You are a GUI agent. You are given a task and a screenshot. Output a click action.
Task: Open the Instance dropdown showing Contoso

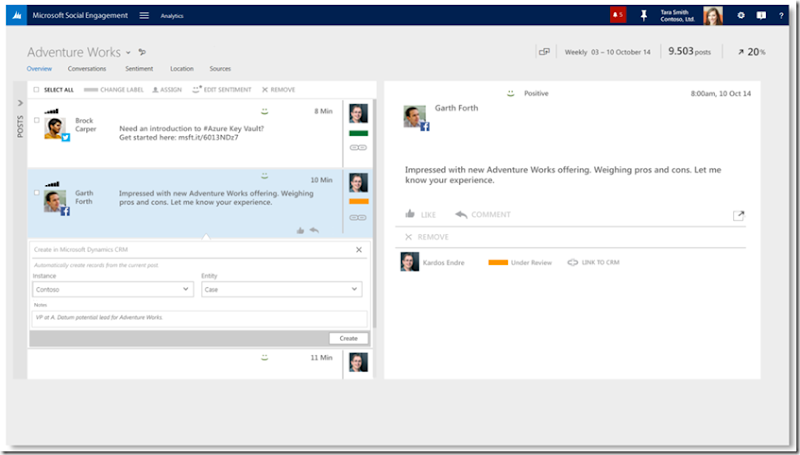(x=113, y=289)
